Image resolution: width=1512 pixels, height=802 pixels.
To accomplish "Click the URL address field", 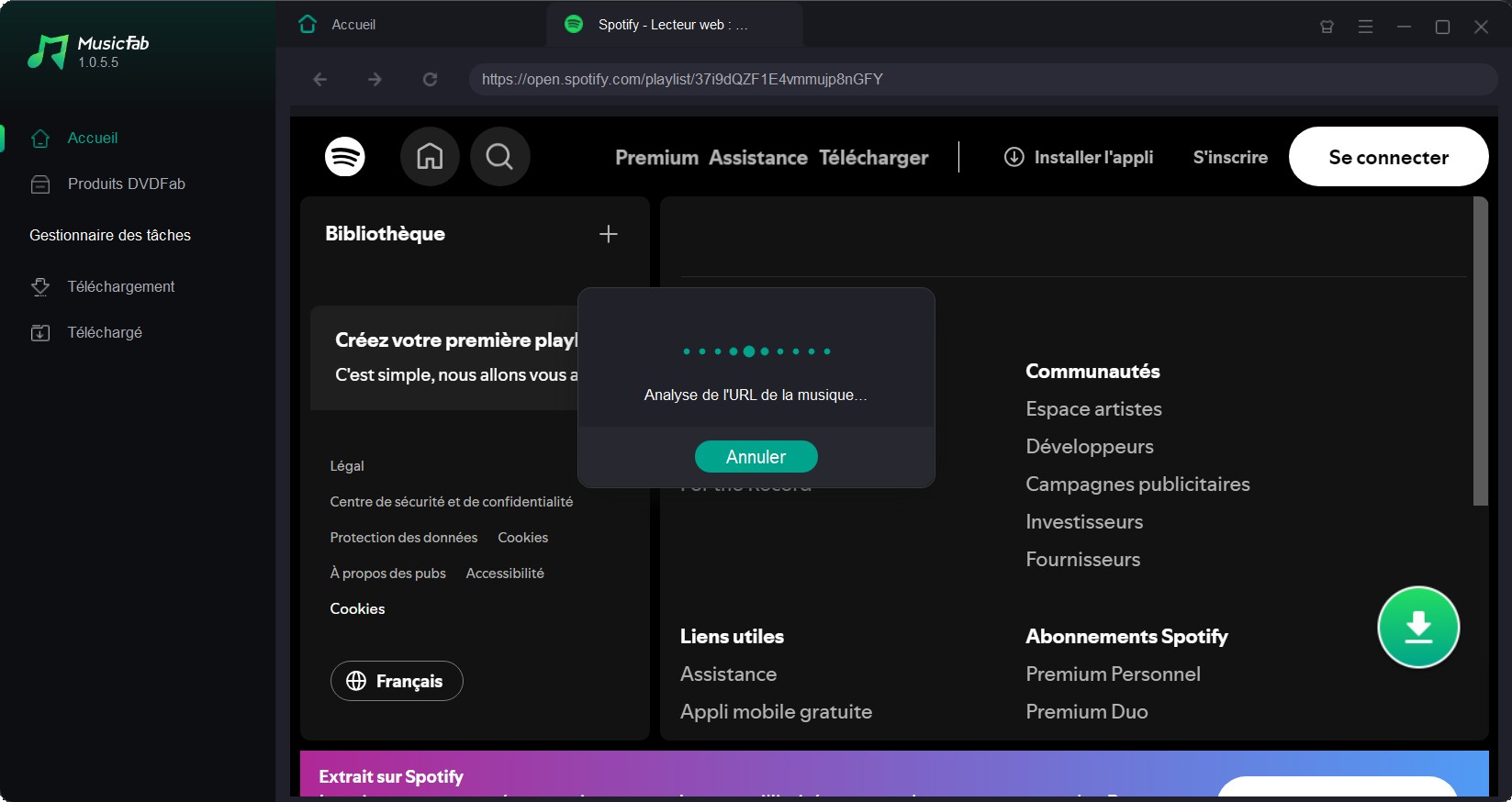I will coord(982,79).
